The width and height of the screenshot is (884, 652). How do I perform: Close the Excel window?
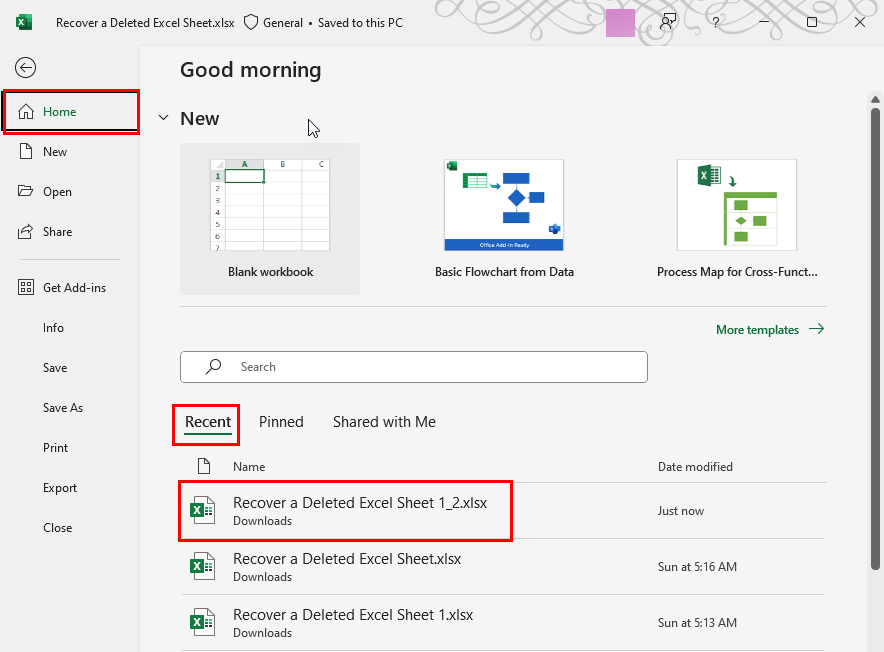(x=860, y=22)
